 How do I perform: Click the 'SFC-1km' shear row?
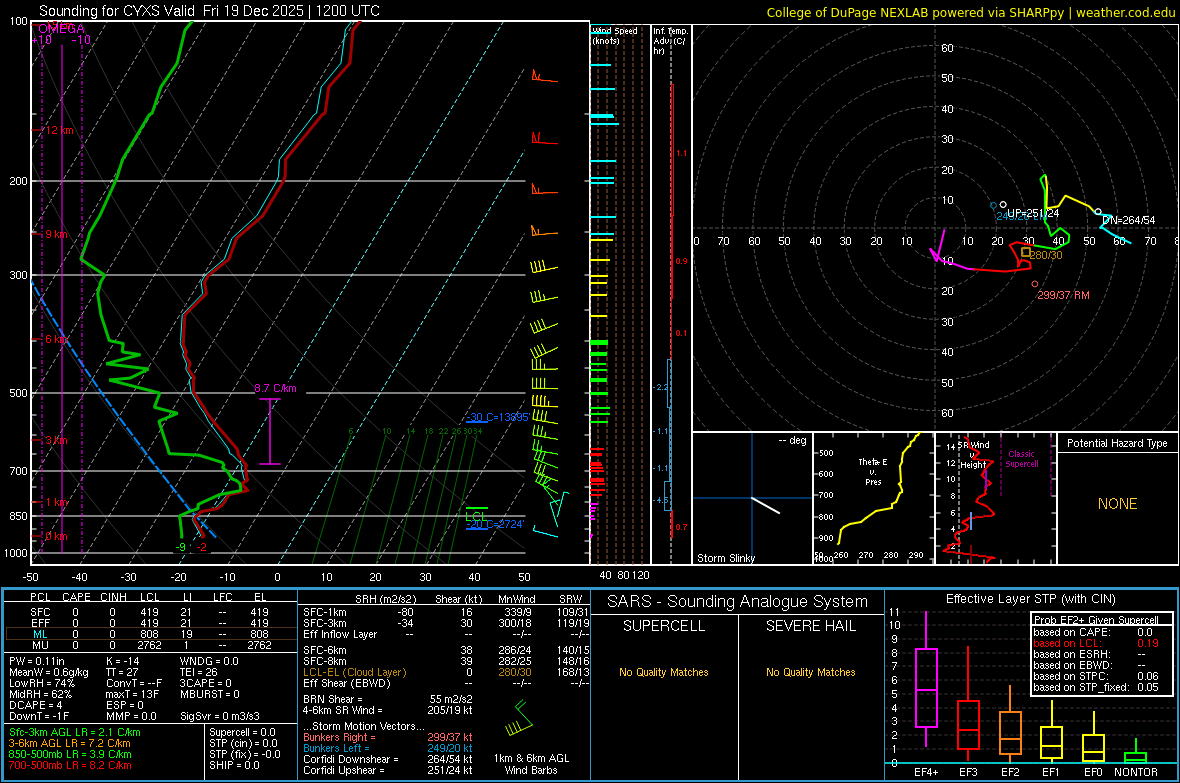[x=446, y=612]
